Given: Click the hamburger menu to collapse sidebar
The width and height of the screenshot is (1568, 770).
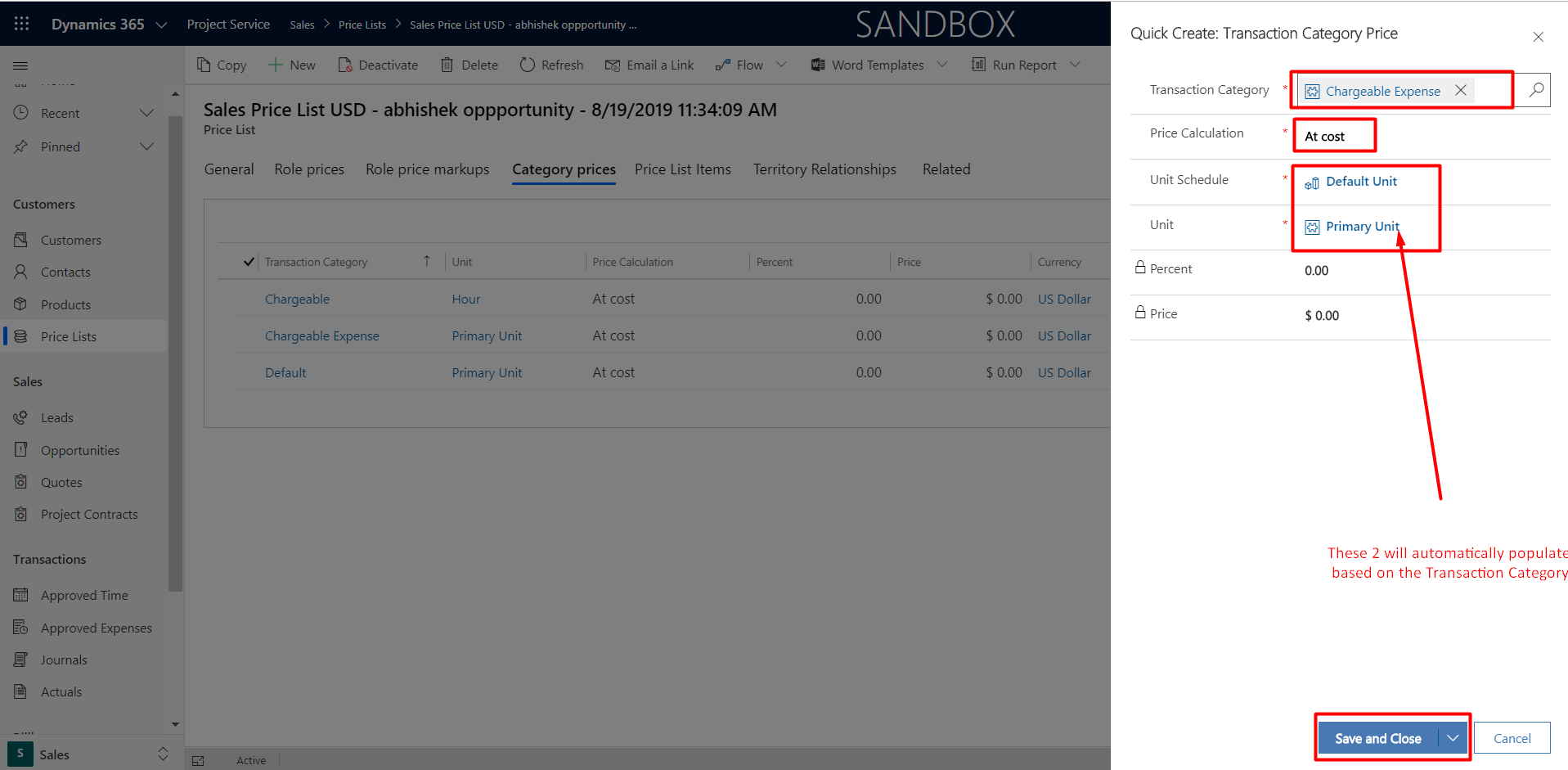Looking at the screenshot, I should [21, 65].
